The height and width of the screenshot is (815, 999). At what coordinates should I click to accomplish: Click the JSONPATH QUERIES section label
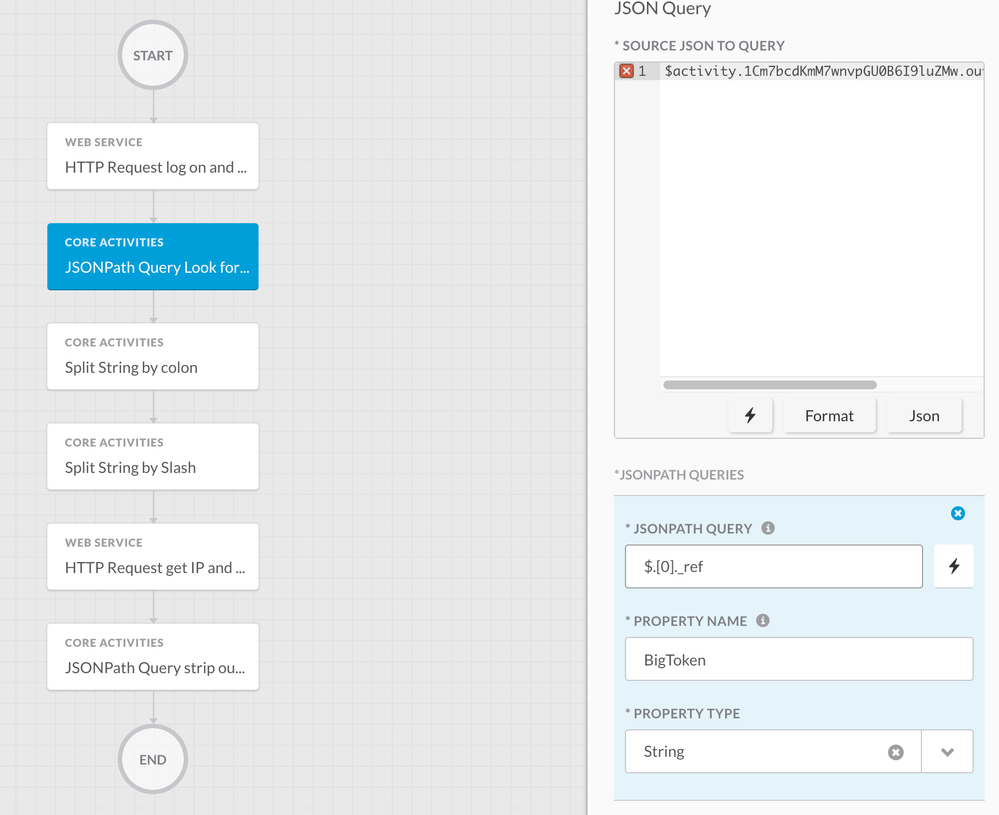[x=679, y=475]
